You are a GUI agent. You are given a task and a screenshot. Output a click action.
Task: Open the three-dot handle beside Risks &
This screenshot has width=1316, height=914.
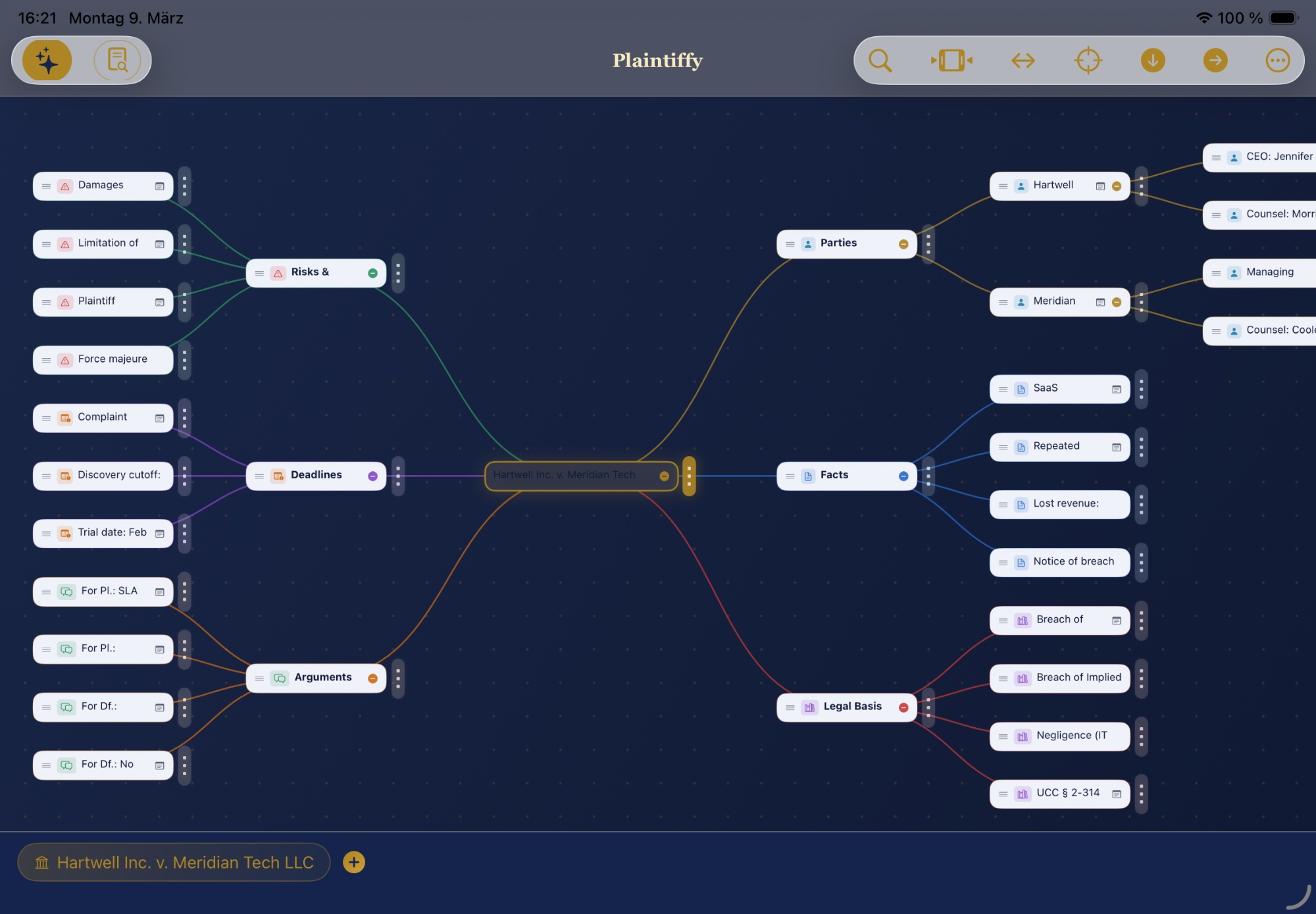click(x=397, y=272)
